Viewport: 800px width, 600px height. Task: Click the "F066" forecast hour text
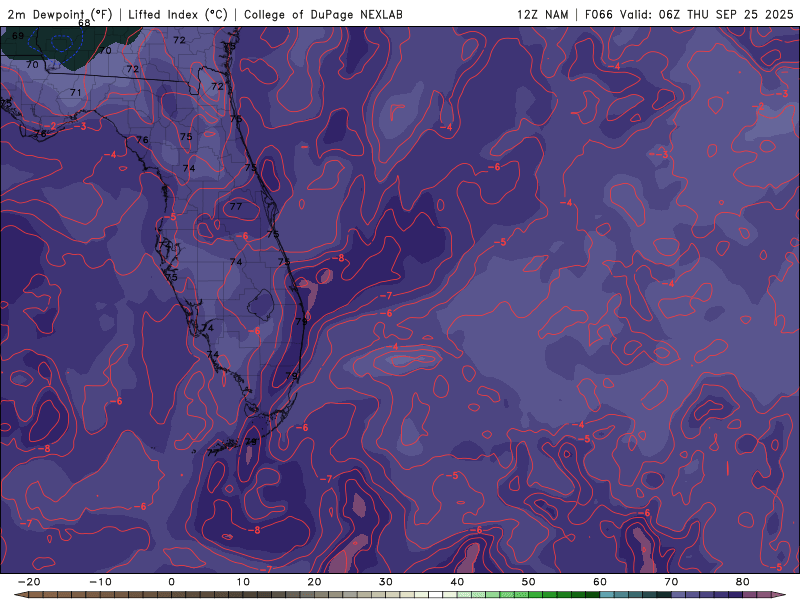598,14
